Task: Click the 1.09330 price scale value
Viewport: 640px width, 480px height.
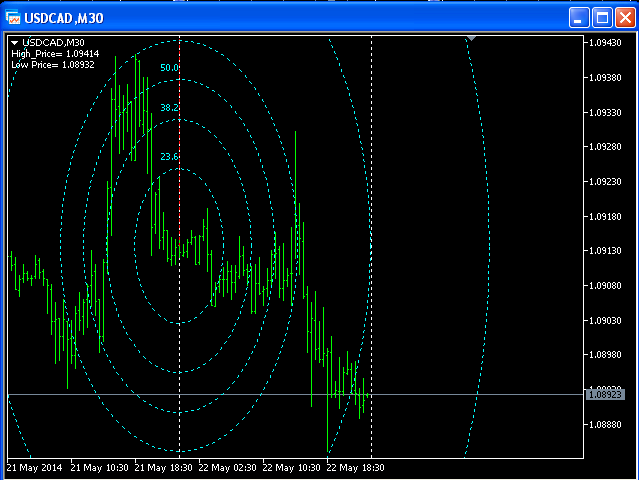Action: 605,112
